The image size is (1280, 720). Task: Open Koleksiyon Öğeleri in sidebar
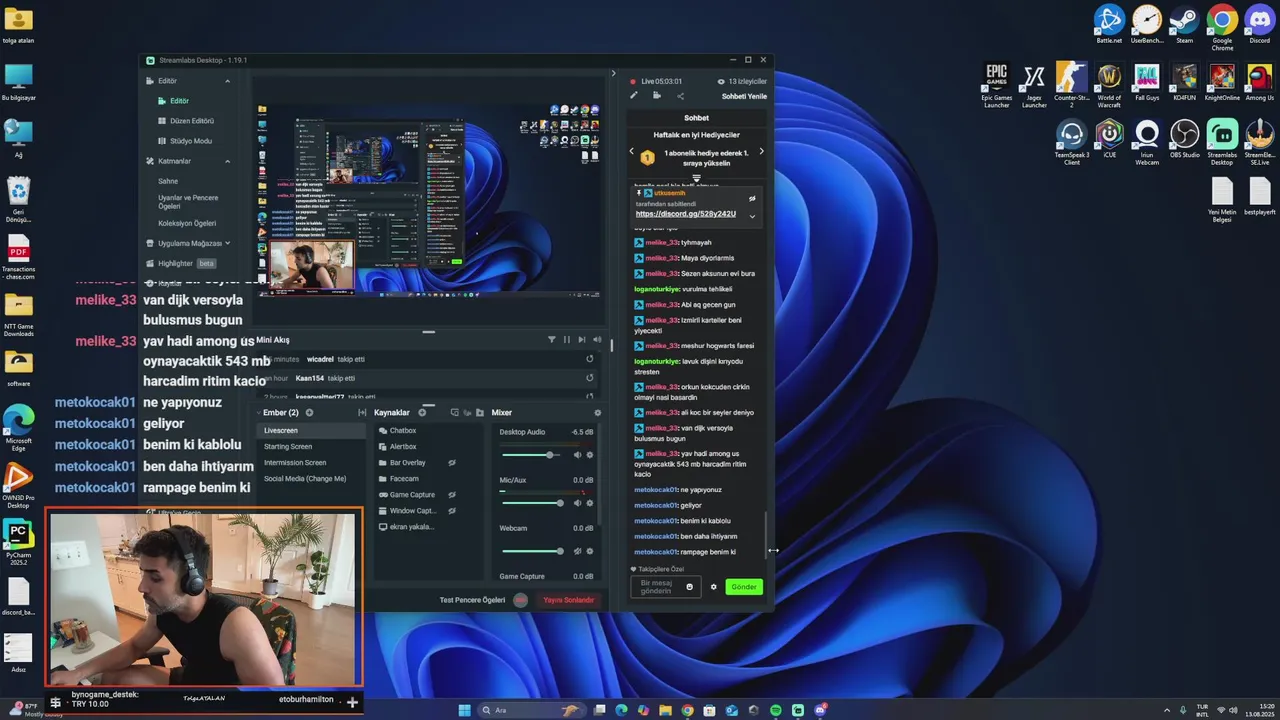187,223
